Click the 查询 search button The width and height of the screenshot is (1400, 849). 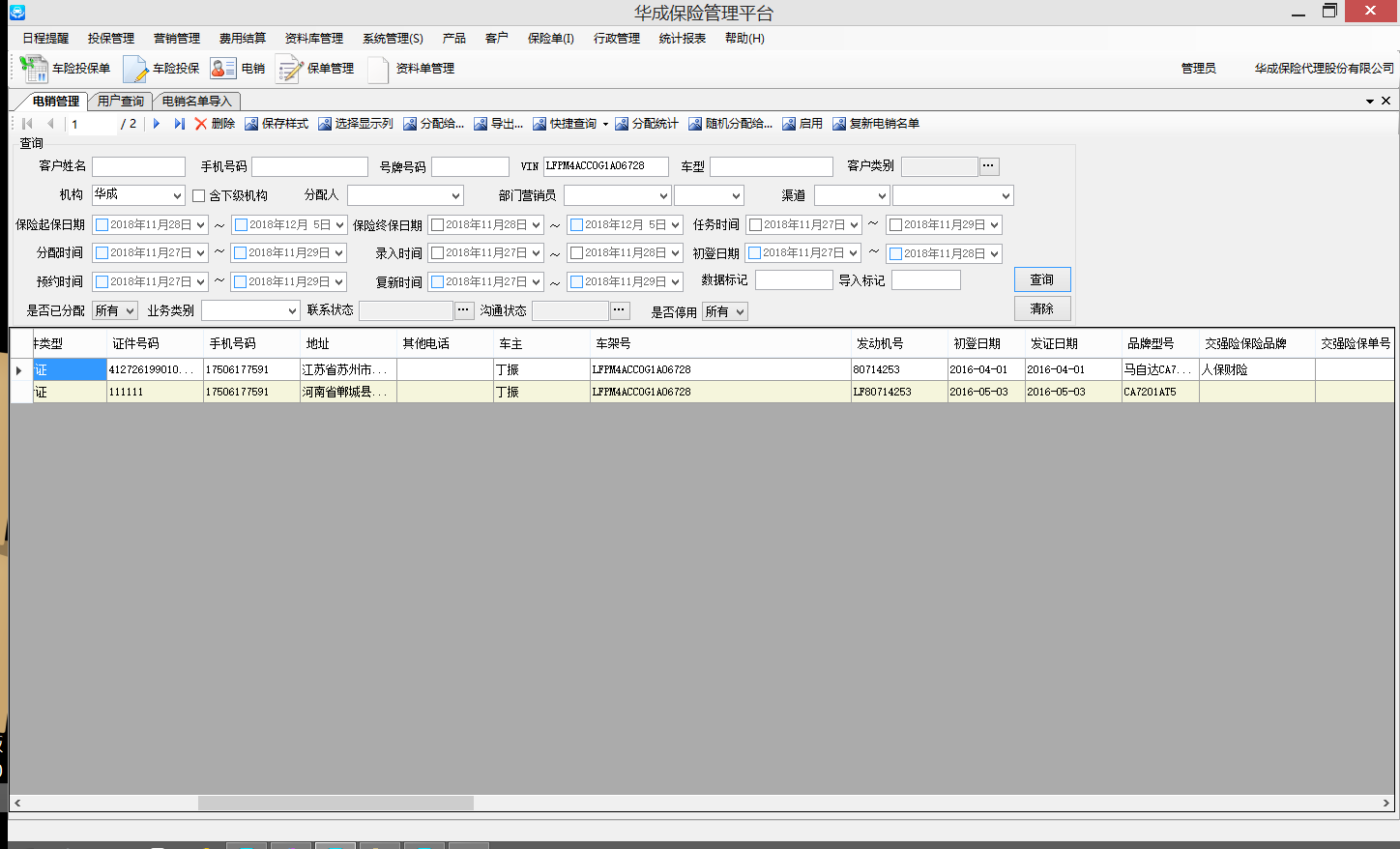pos(1041,279)
